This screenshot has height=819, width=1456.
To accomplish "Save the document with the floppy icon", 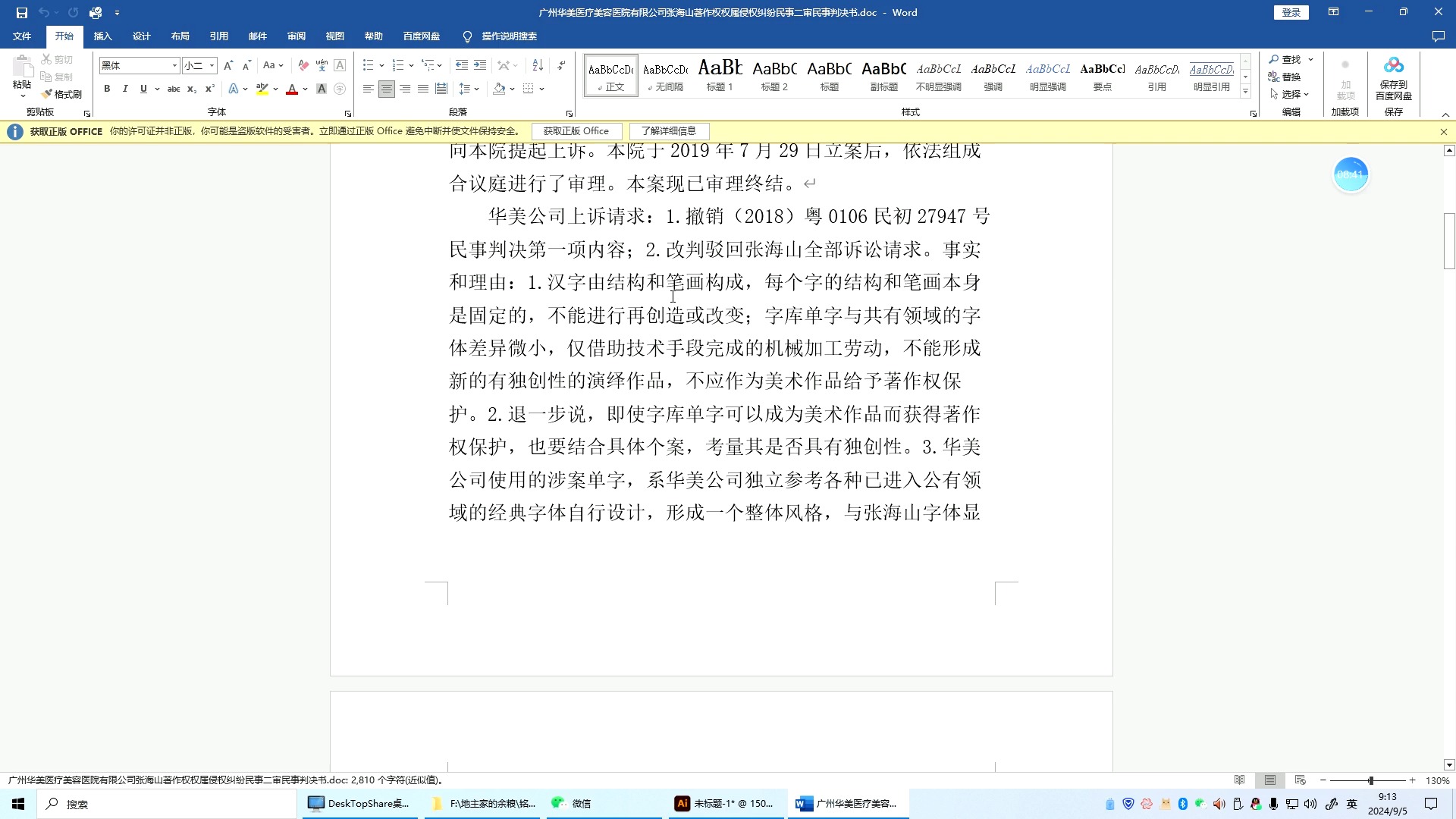I will point(21,12).
